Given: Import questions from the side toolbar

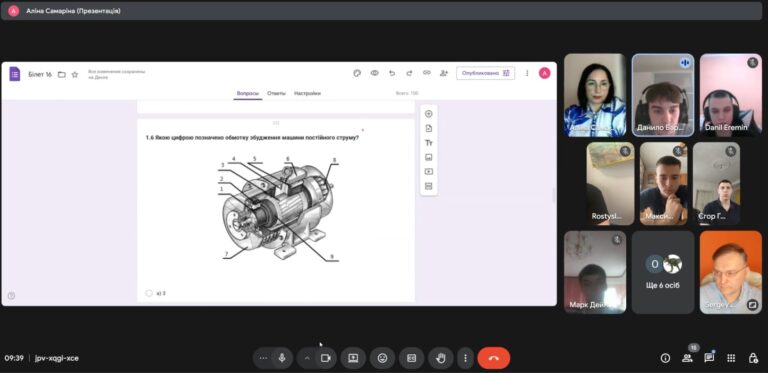Looking at the screenshot, I should click(429, 128).
